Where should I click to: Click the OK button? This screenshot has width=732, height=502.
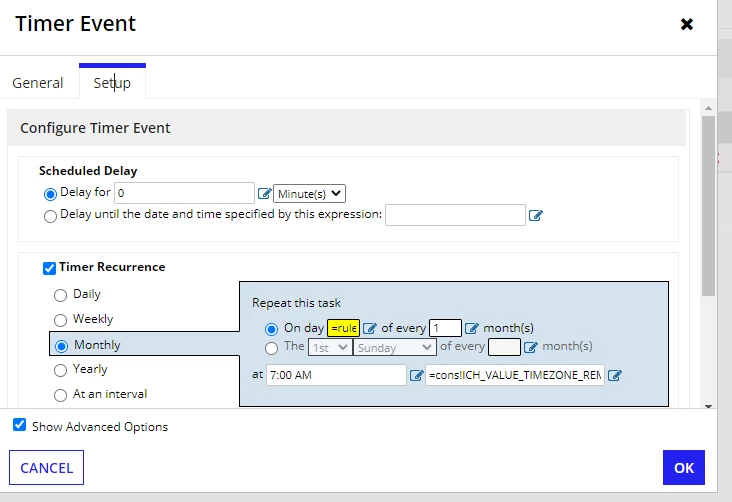coord(684,467)
